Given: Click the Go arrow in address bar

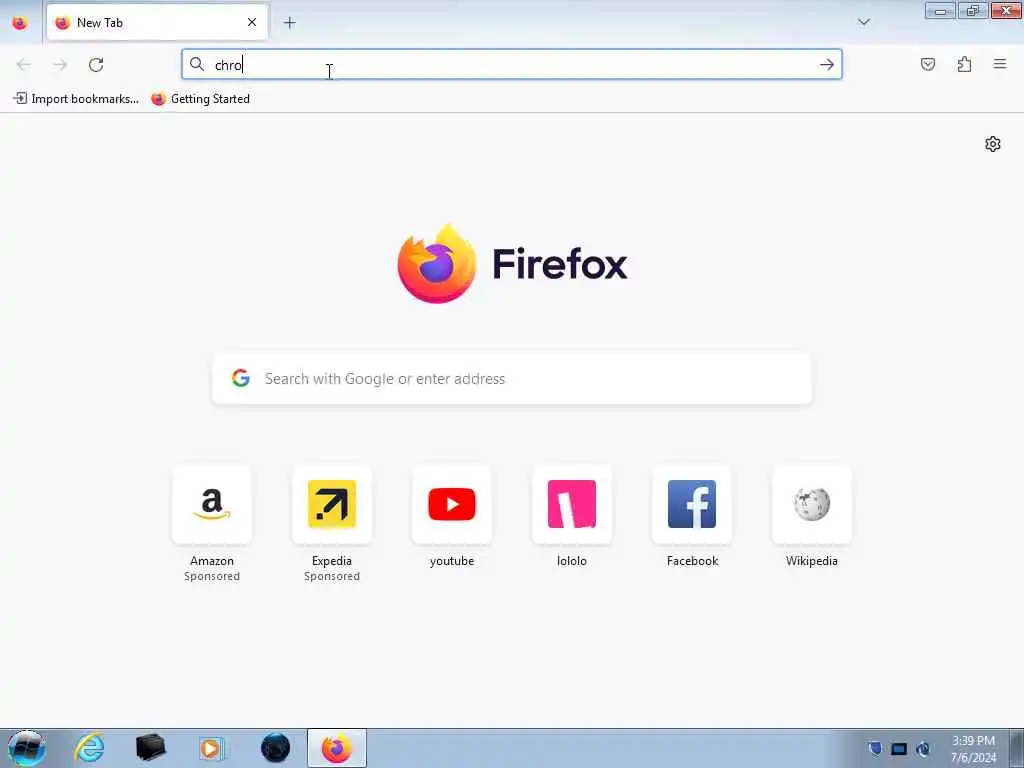Looking at the screenshot, I should click(x=827, y=65).
